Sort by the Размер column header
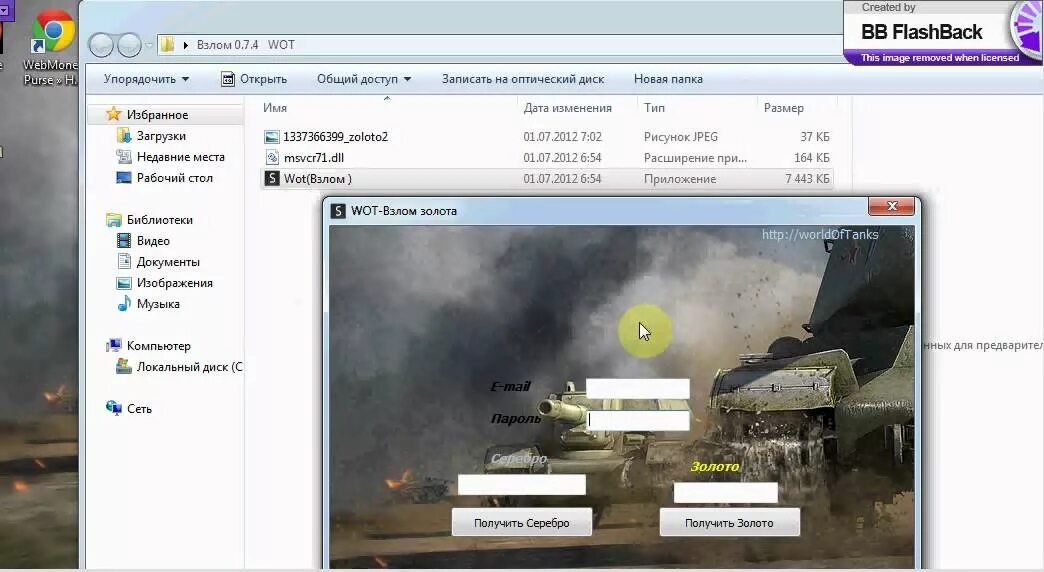Image resolution: width=1044 pixels, height=572 pixels. [784, 108]
